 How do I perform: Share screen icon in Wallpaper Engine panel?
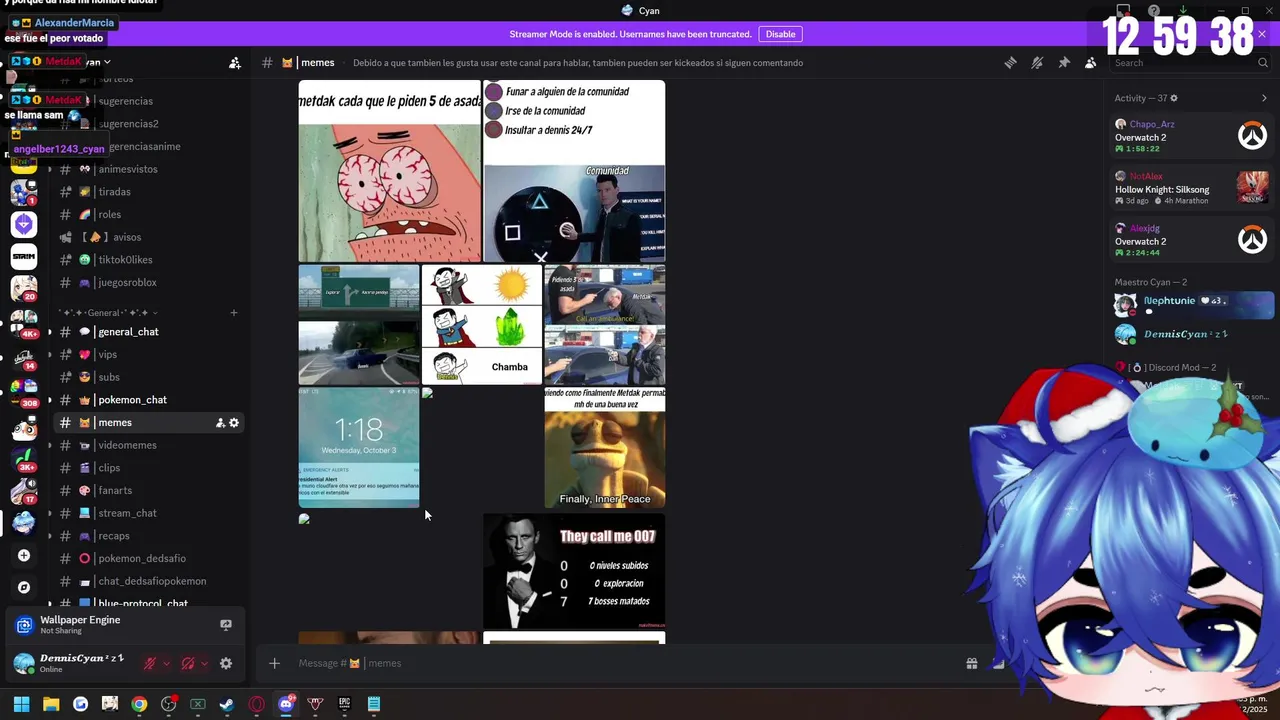[x=226, y=625]
